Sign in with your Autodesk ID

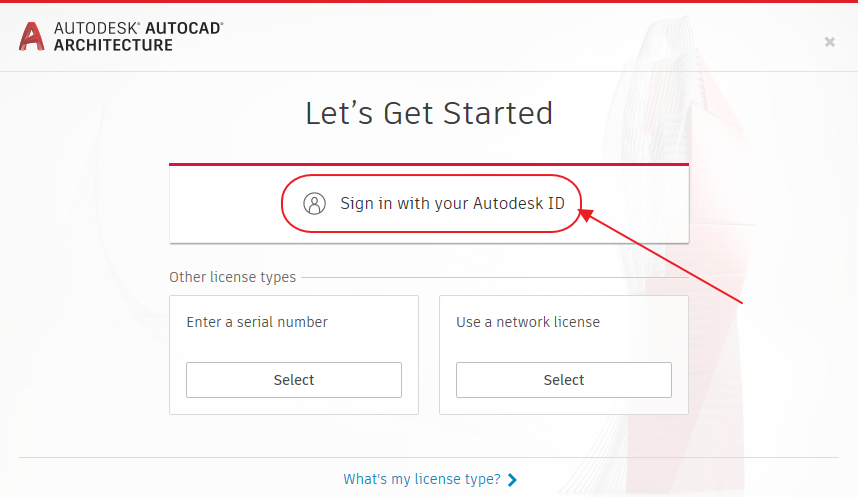pyautogui.click(x=452, y=204)
